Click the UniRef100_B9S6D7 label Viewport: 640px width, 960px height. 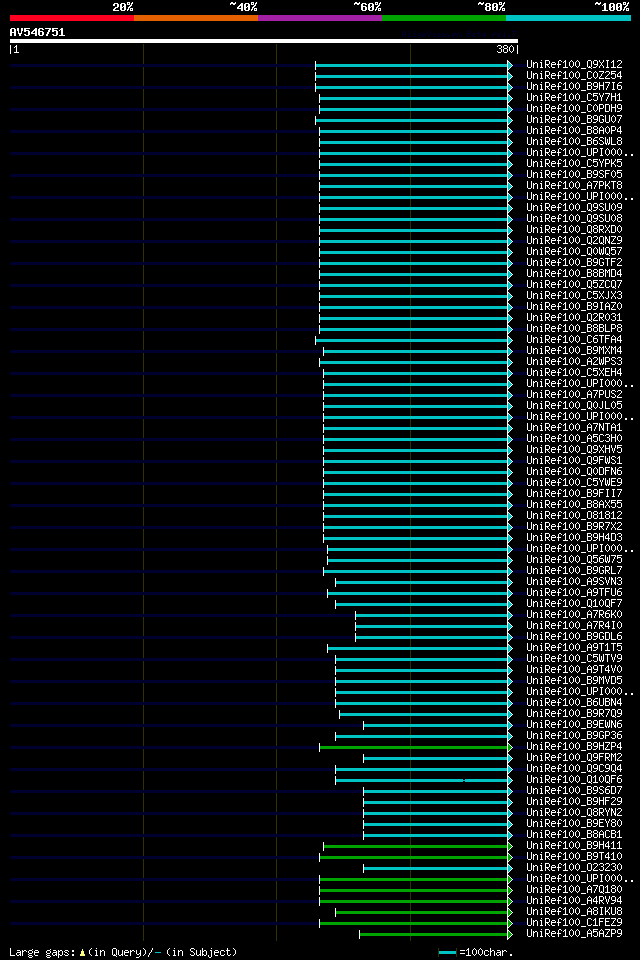coord(574,792)
